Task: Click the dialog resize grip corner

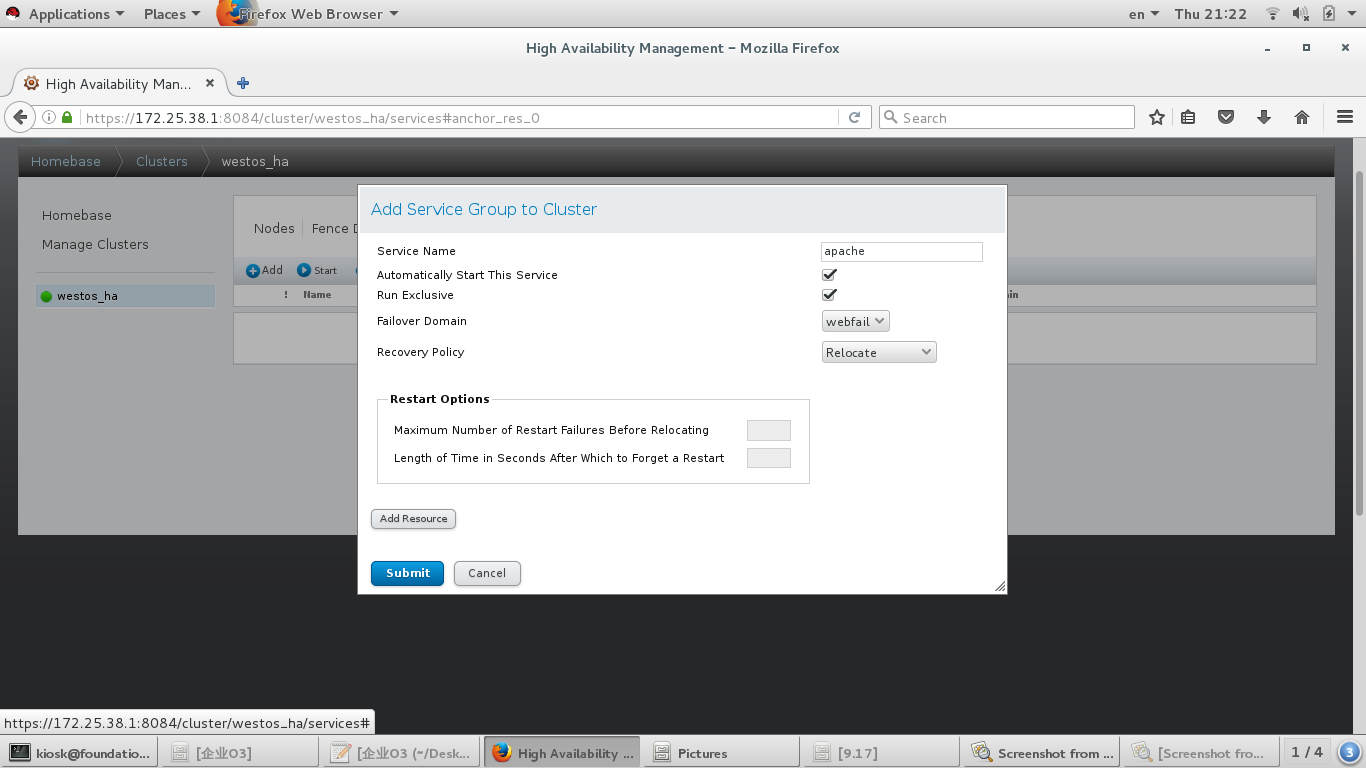Action: (999, 586)
